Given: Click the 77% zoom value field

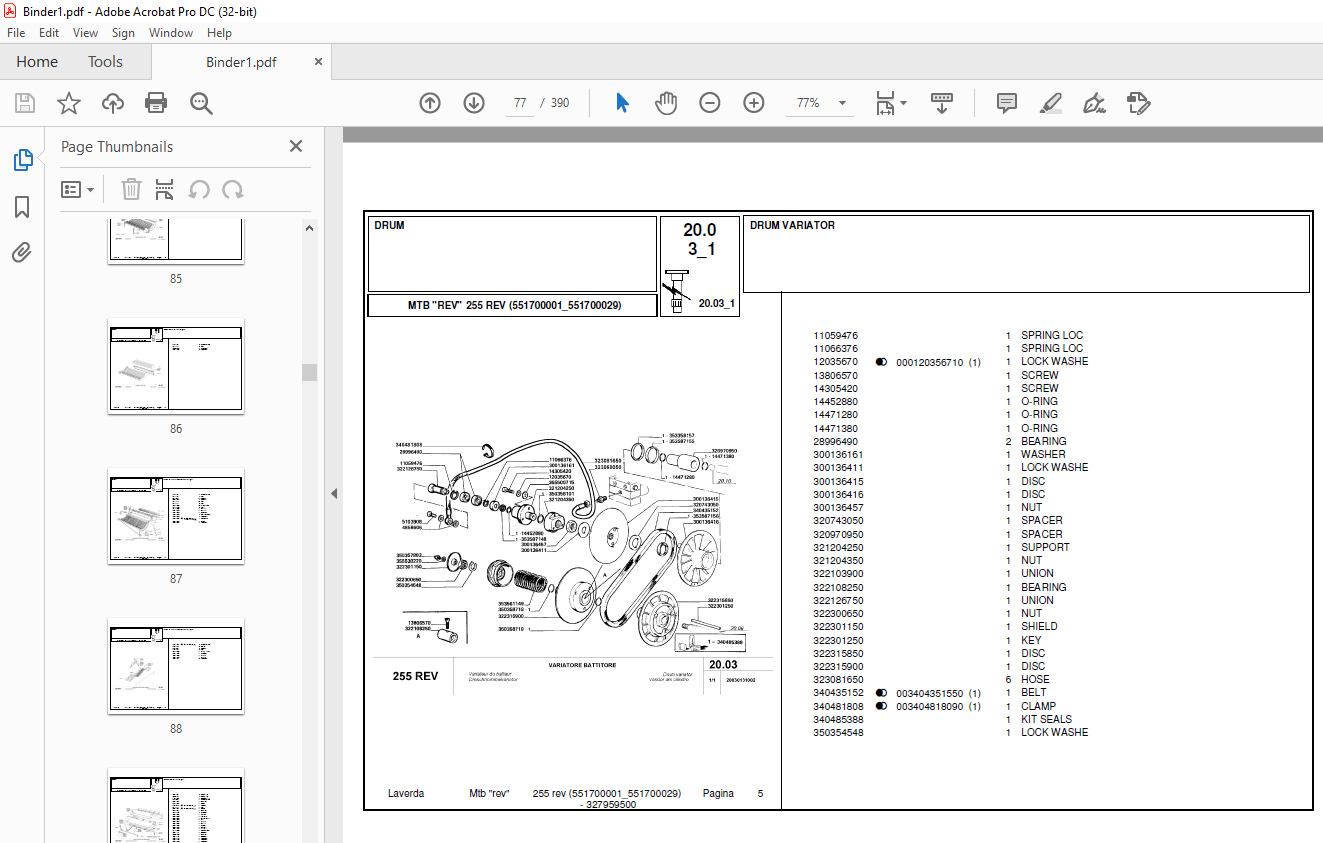Looking at the screenshot, I should point(808,103).
